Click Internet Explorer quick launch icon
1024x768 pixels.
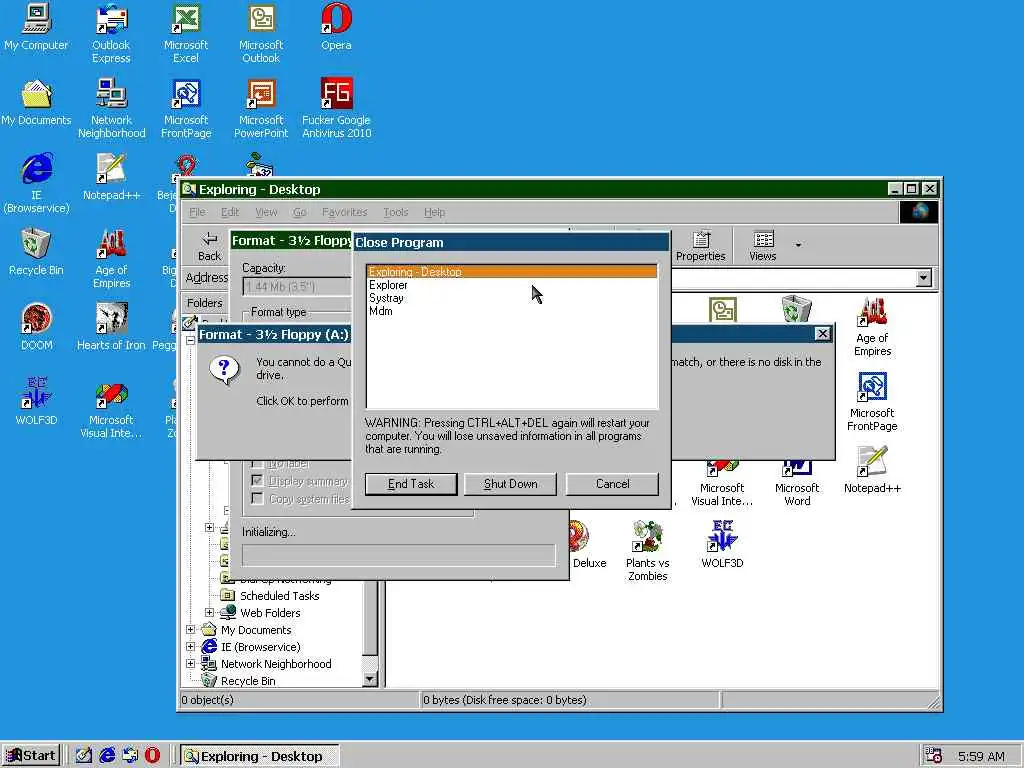[107, 755]
